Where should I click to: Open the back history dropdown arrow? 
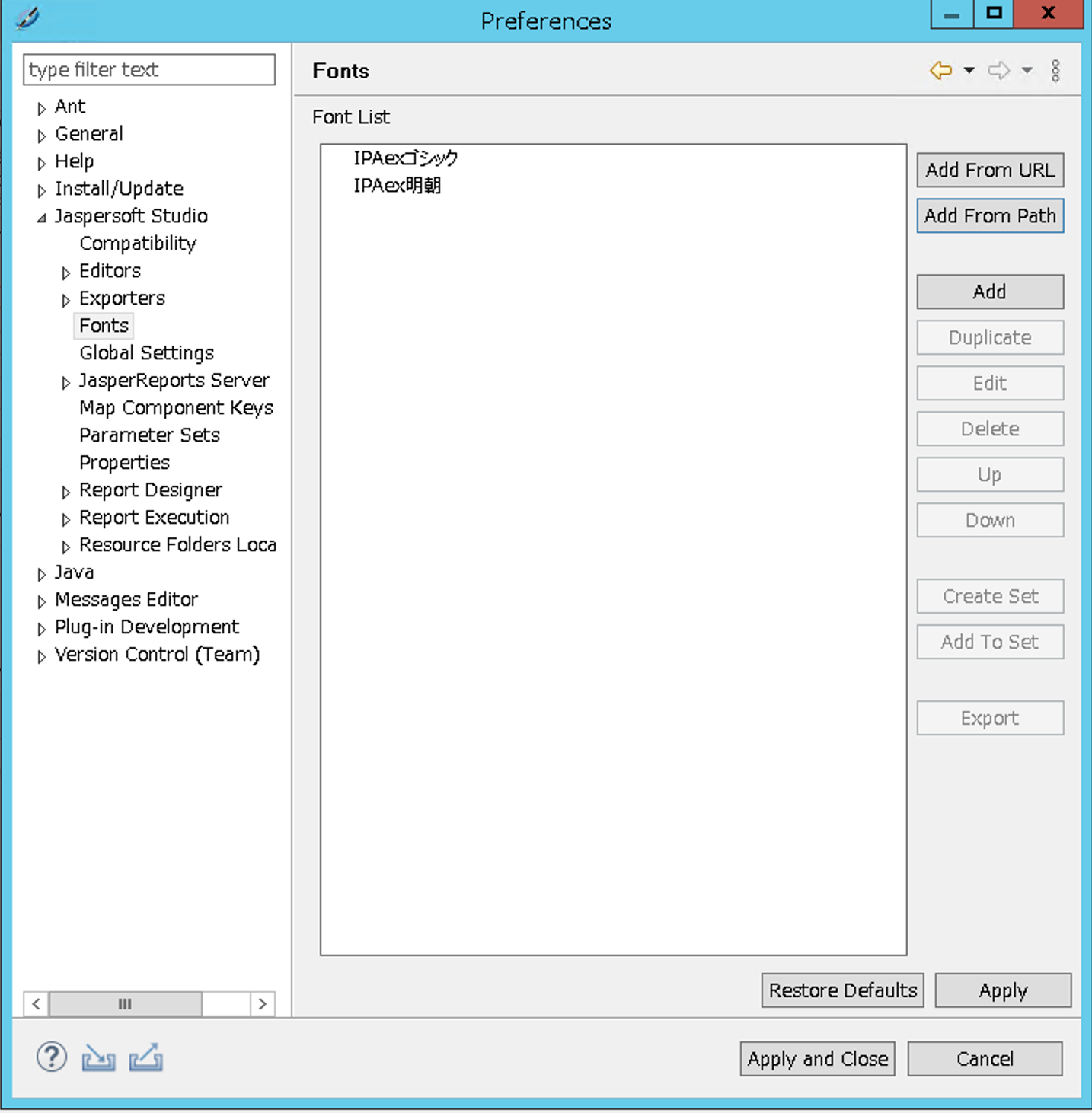click(x=969, y=71)
